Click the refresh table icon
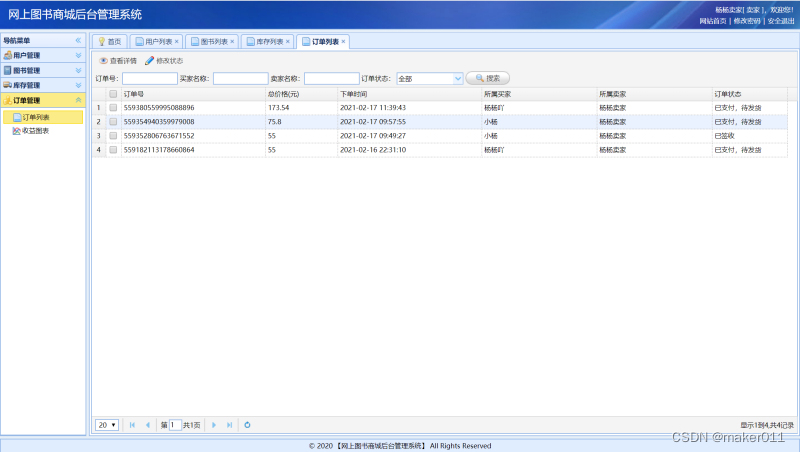The image size is (800, 452). tap(247, 425)
